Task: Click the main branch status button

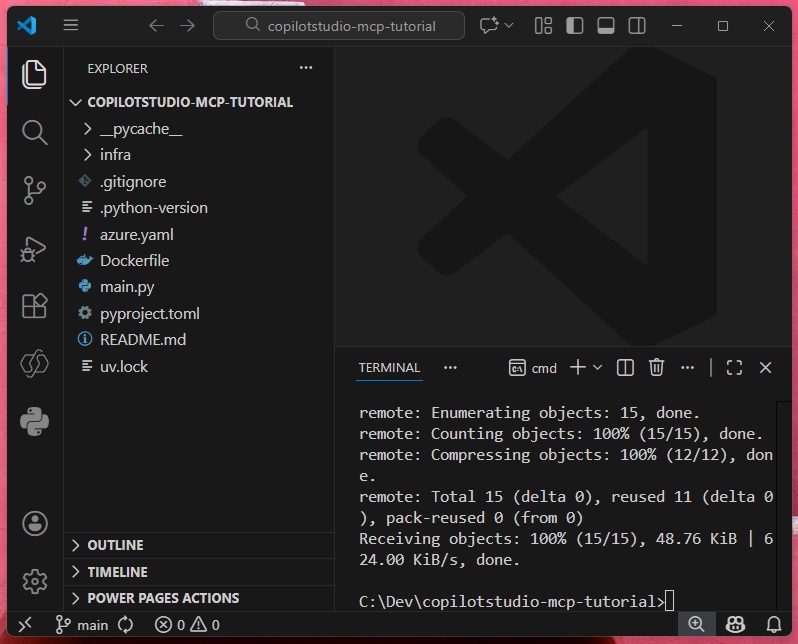Action: click(x=82, y=625)
